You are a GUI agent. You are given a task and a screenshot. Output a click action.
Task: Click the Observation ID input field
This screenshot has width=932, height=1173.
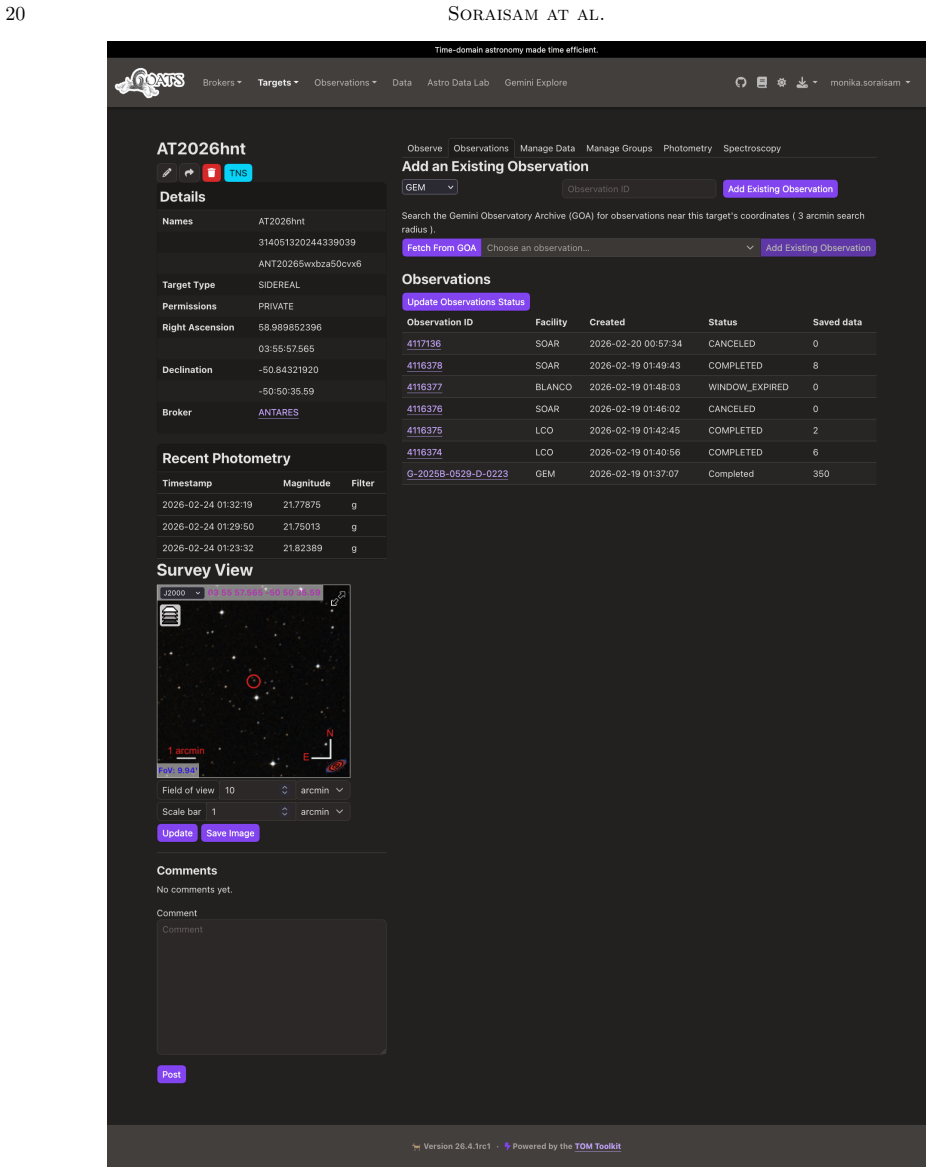click(639, 189)
